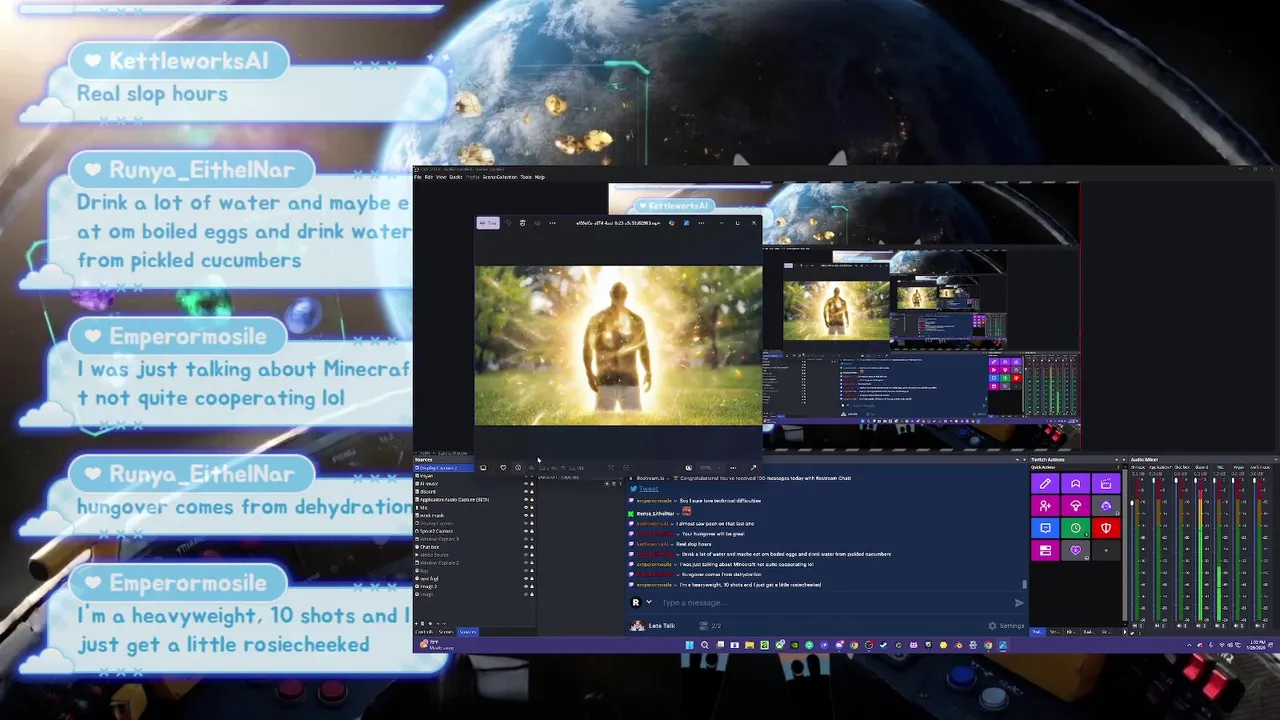This screenshot has width=1280, height=720.
Task: Toggle visibility of the Chat box source
Action: (x=526, y=547)
